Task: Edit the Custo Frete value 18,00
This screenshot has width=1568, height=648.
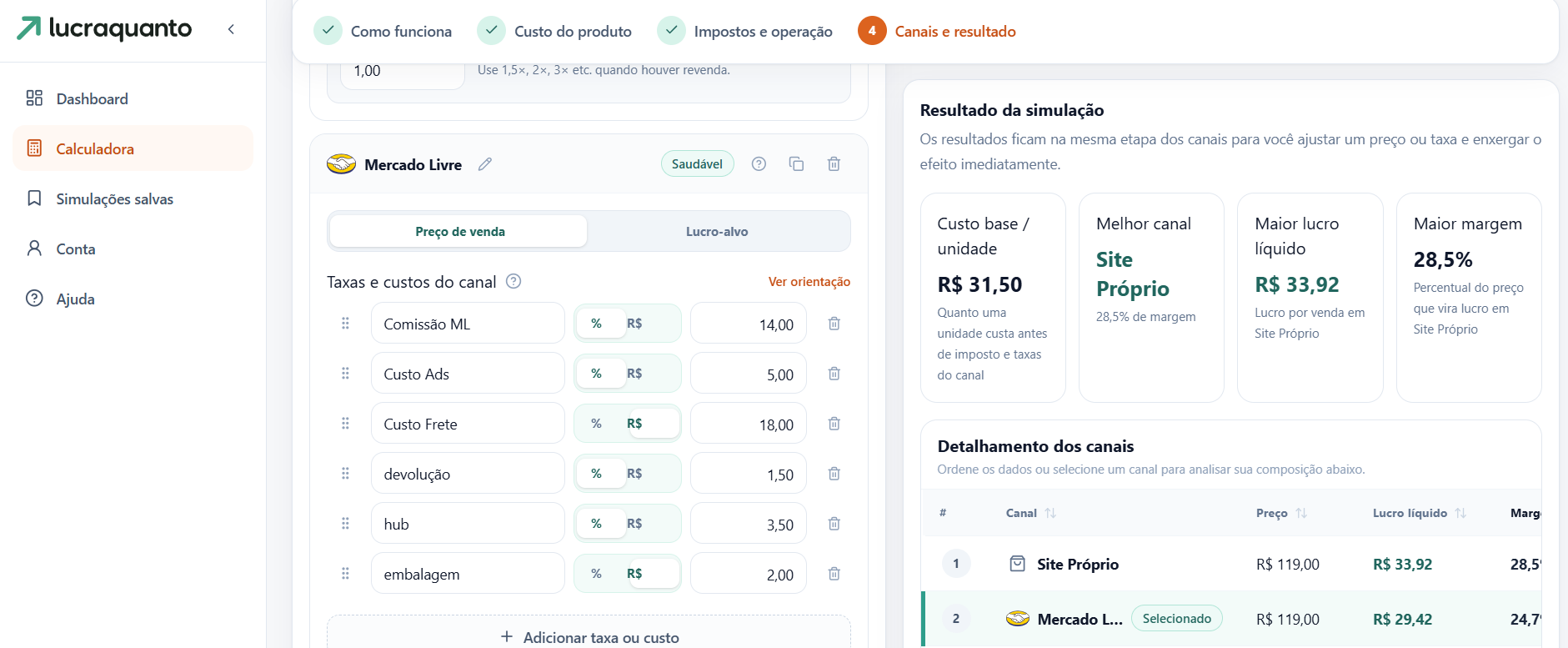Action: [749, 423]
